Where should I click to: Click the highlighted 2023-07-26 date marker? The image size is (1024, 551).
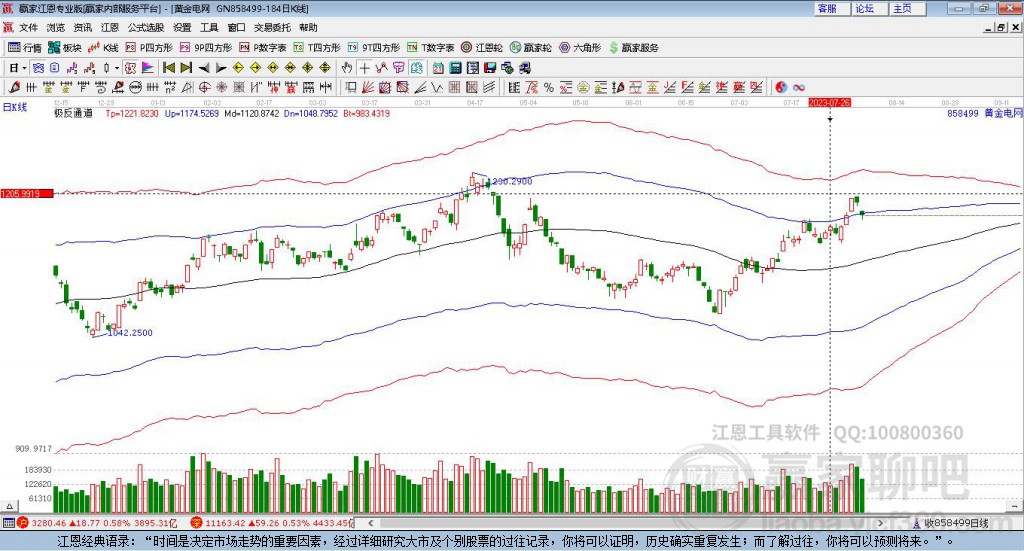click(x=829, y=102)
